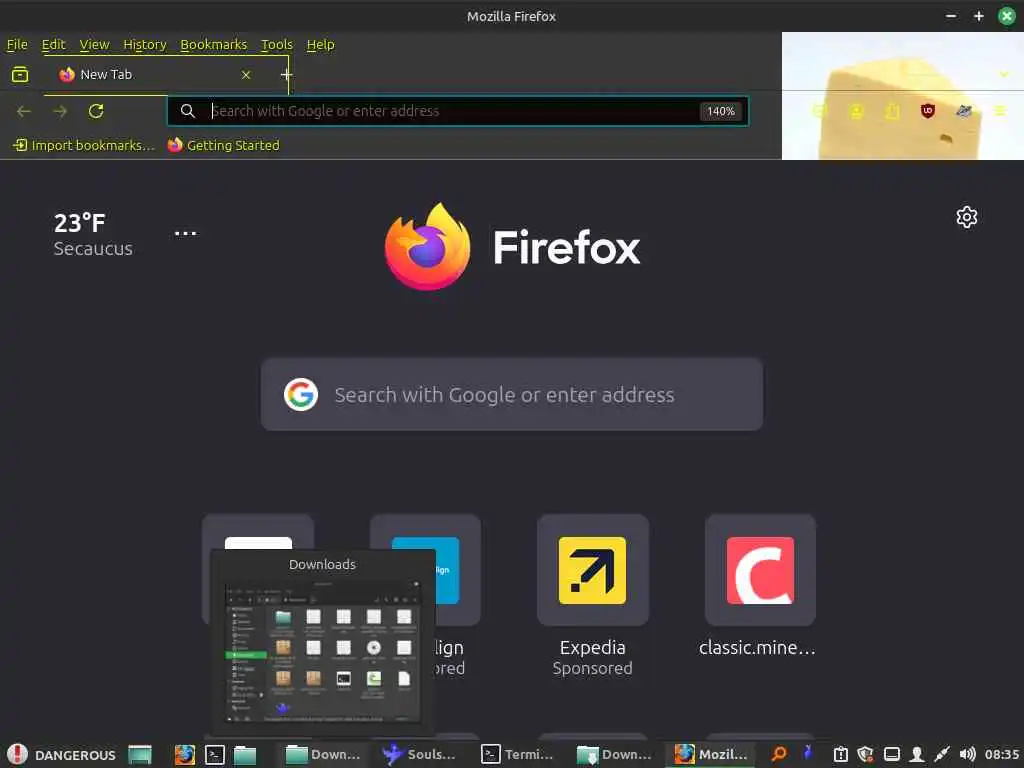Click the show desktop icon in taskbar
Viewport: 1024px width, 768px height.
[140, 754]
